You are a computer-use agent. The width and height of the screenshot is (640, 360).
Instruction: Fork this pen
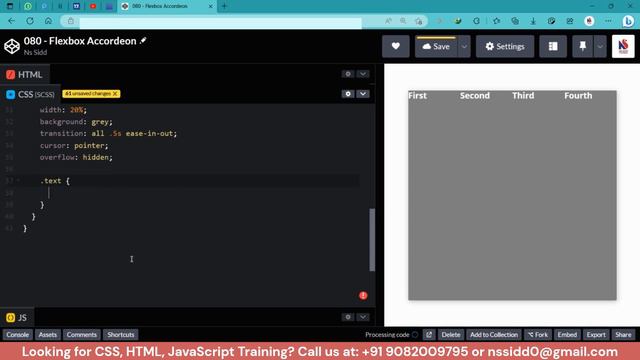538,335
